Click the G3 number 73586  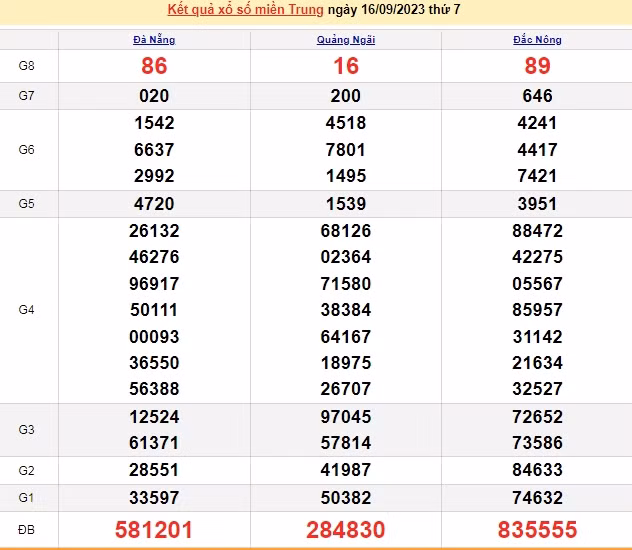[537, 442]
